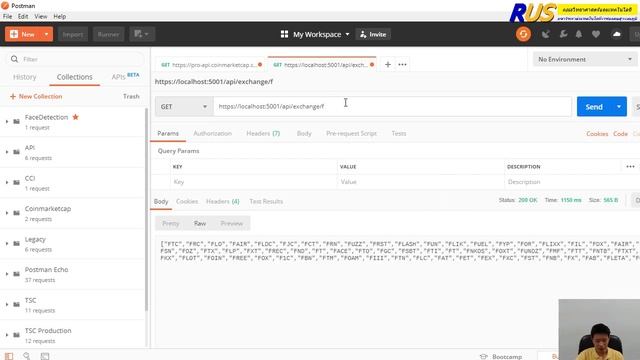Expand the API collection

pos(7,152)
